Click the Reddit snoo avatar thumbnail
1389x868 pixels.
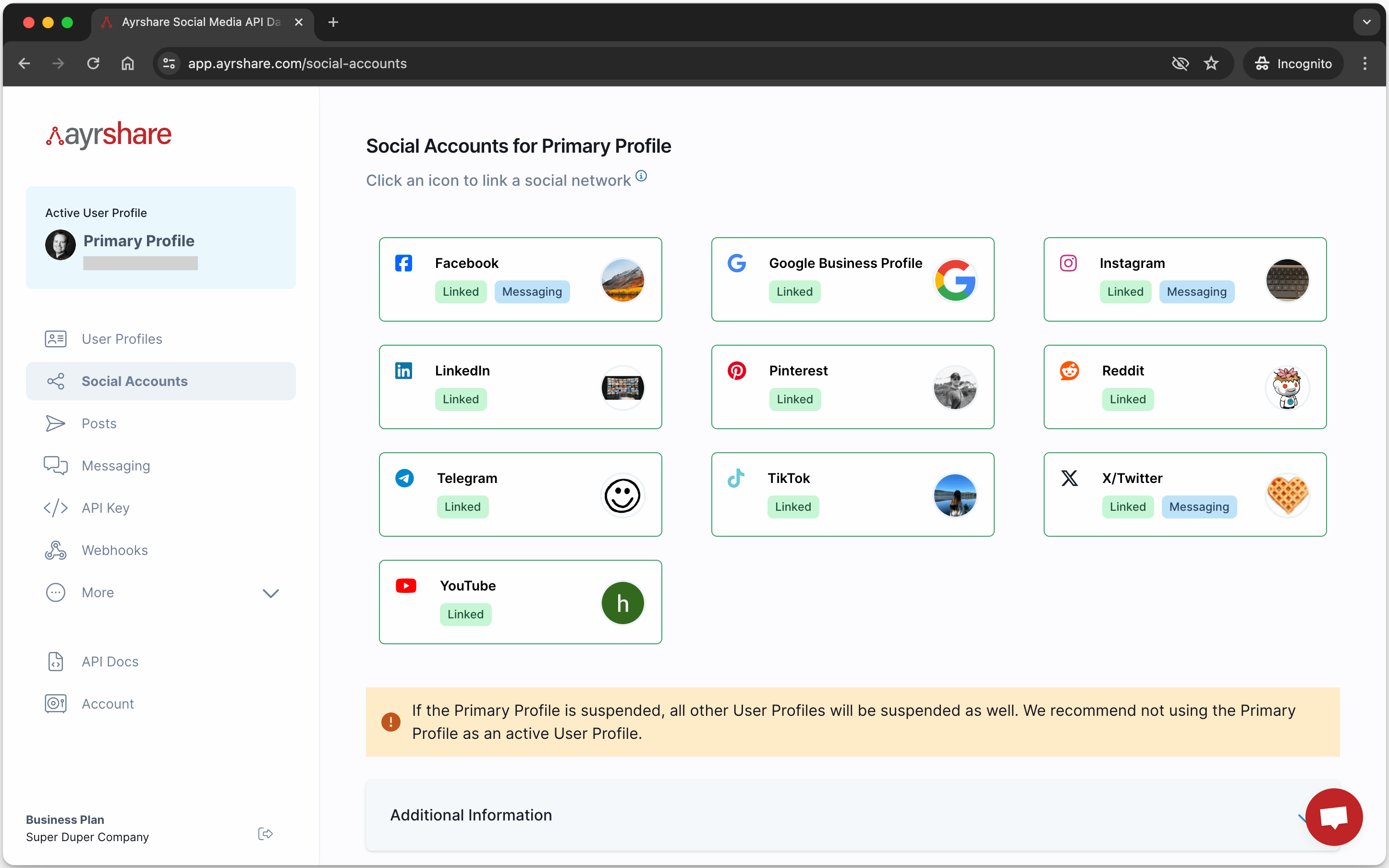(1287, 387)
